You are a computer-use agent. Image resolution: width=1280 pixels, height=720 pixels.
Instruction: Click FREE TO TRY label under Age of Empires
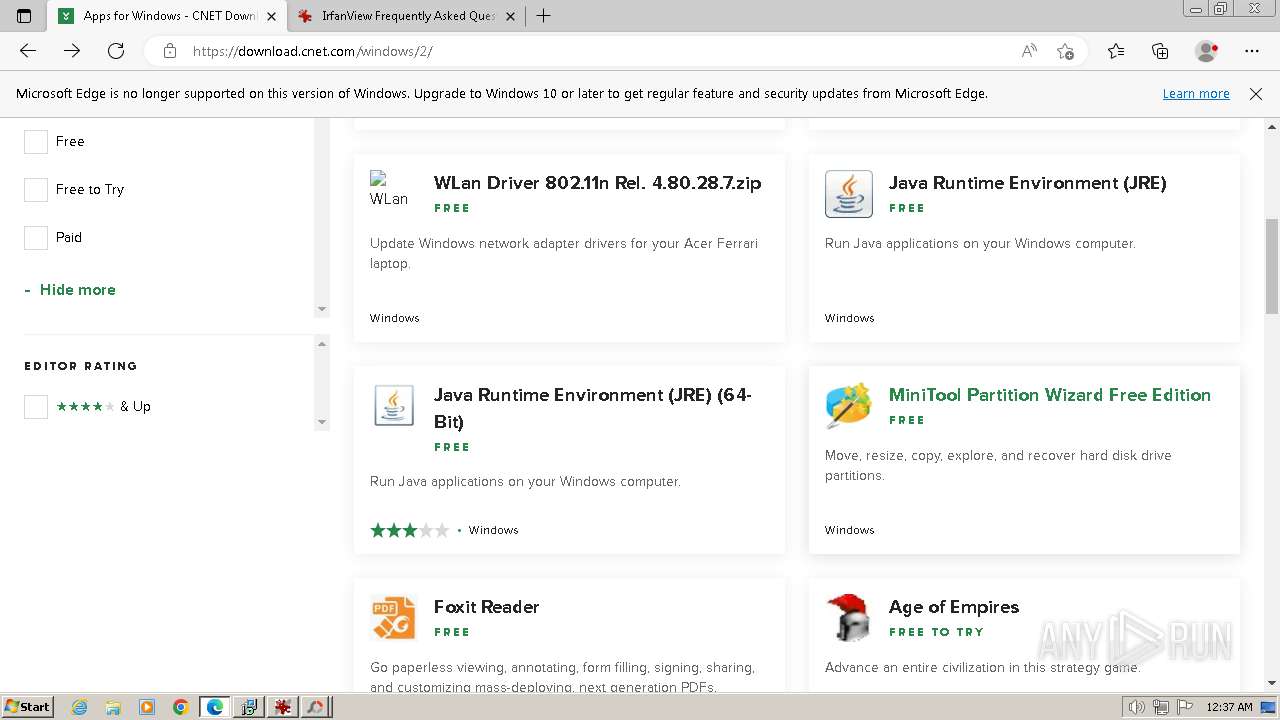pos(936,632)
